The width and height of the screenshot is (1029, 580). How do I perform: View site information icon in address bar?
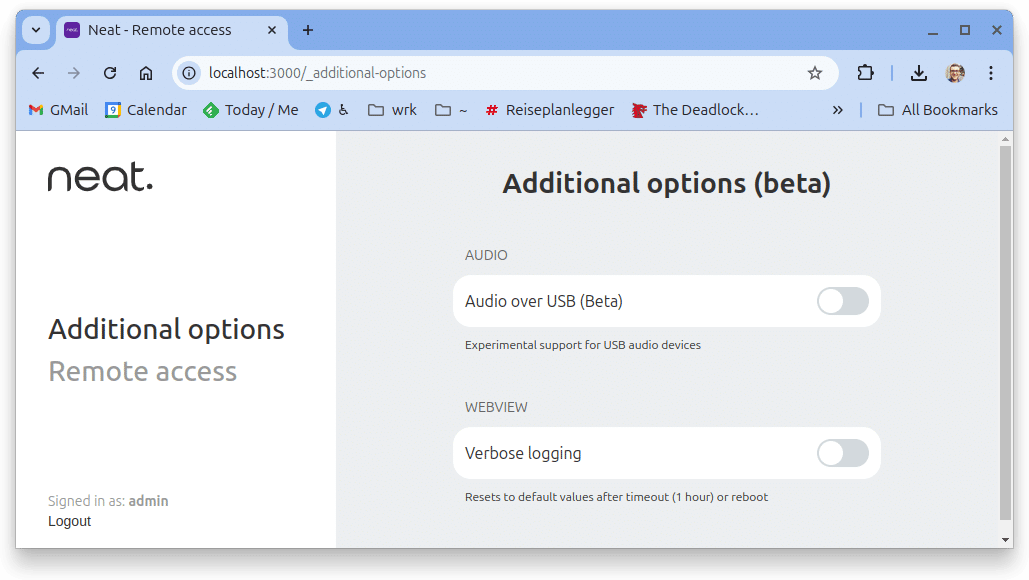click(x=189, y=73)
